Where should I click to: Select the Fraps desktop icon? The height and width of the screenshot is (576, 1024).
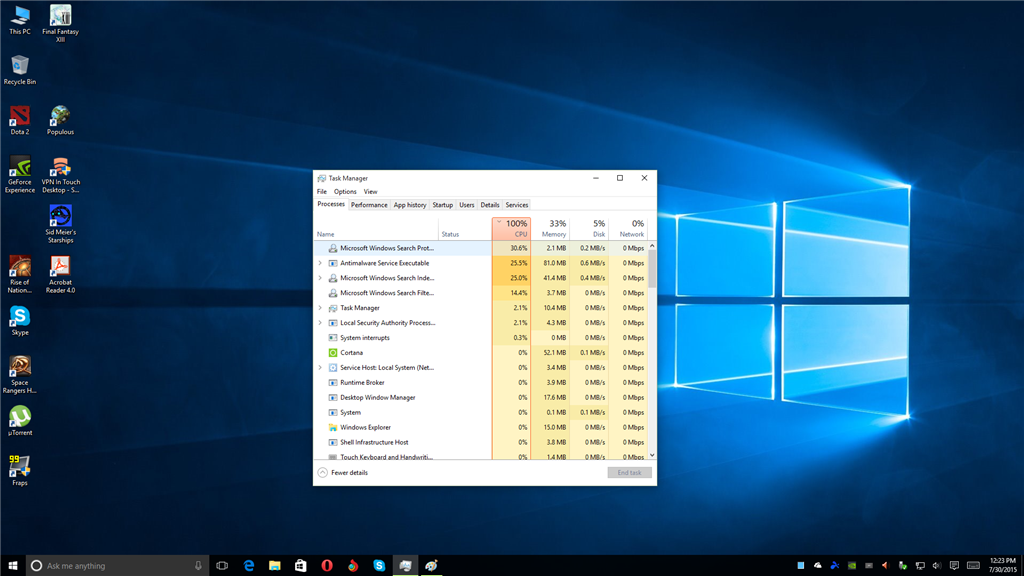click(x=20, y=468)
